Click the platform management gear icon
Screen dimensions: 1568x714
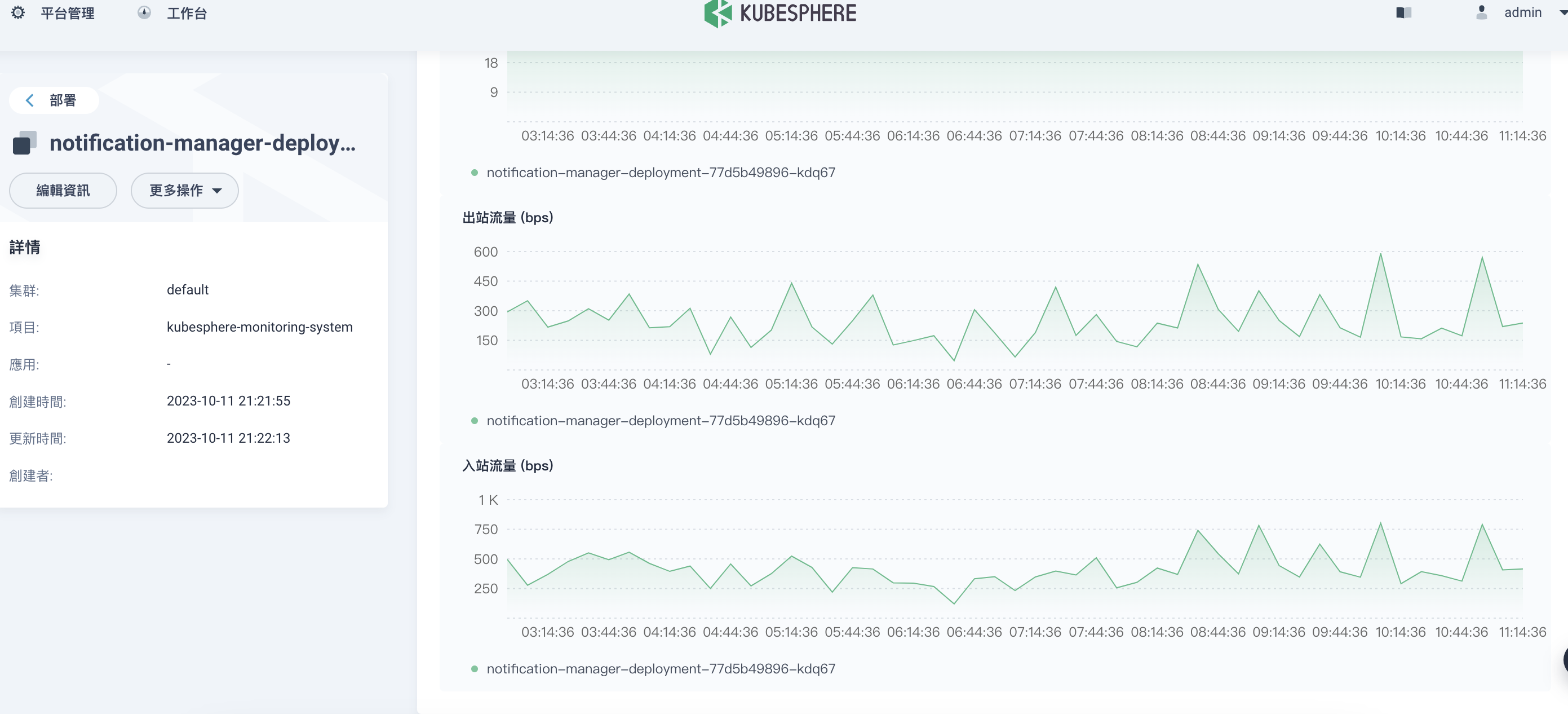pos(18,13)
